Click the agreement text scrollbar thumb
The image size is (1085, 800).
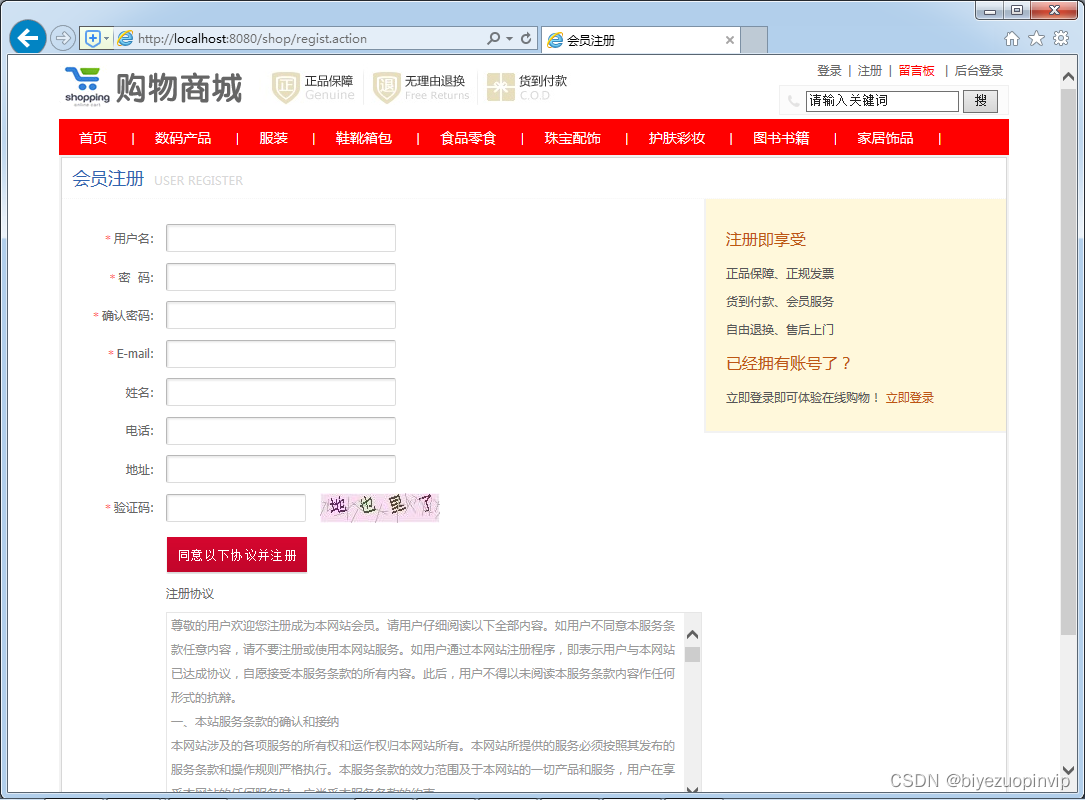tap(692, 654)
